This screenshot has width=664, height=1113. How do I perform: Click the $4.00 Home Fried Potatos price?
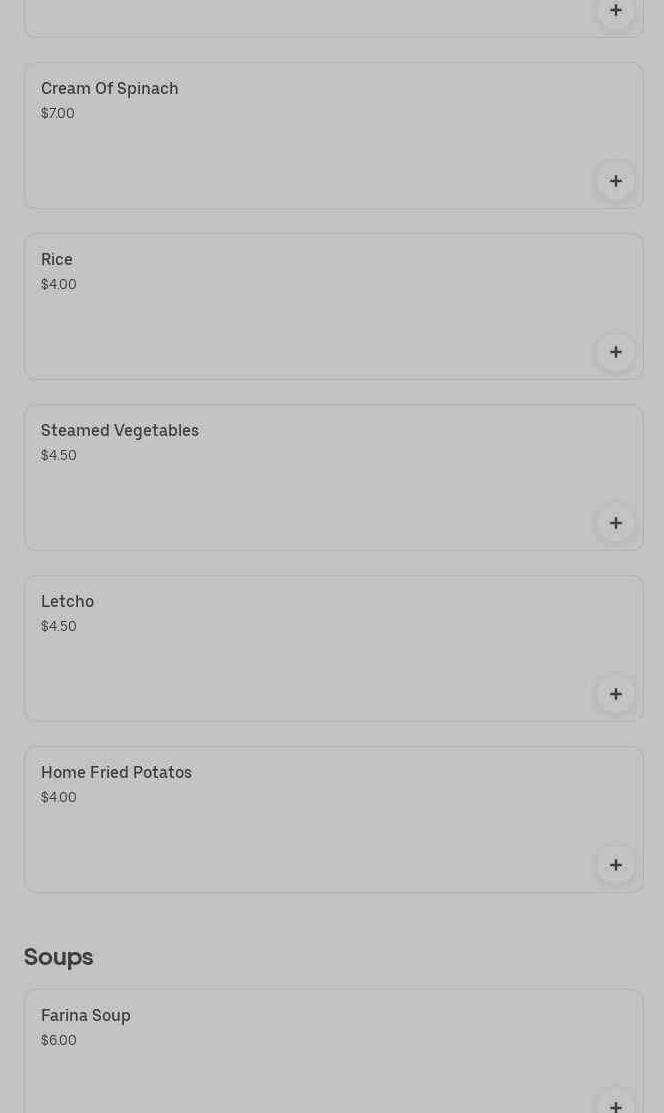(59, 797)
